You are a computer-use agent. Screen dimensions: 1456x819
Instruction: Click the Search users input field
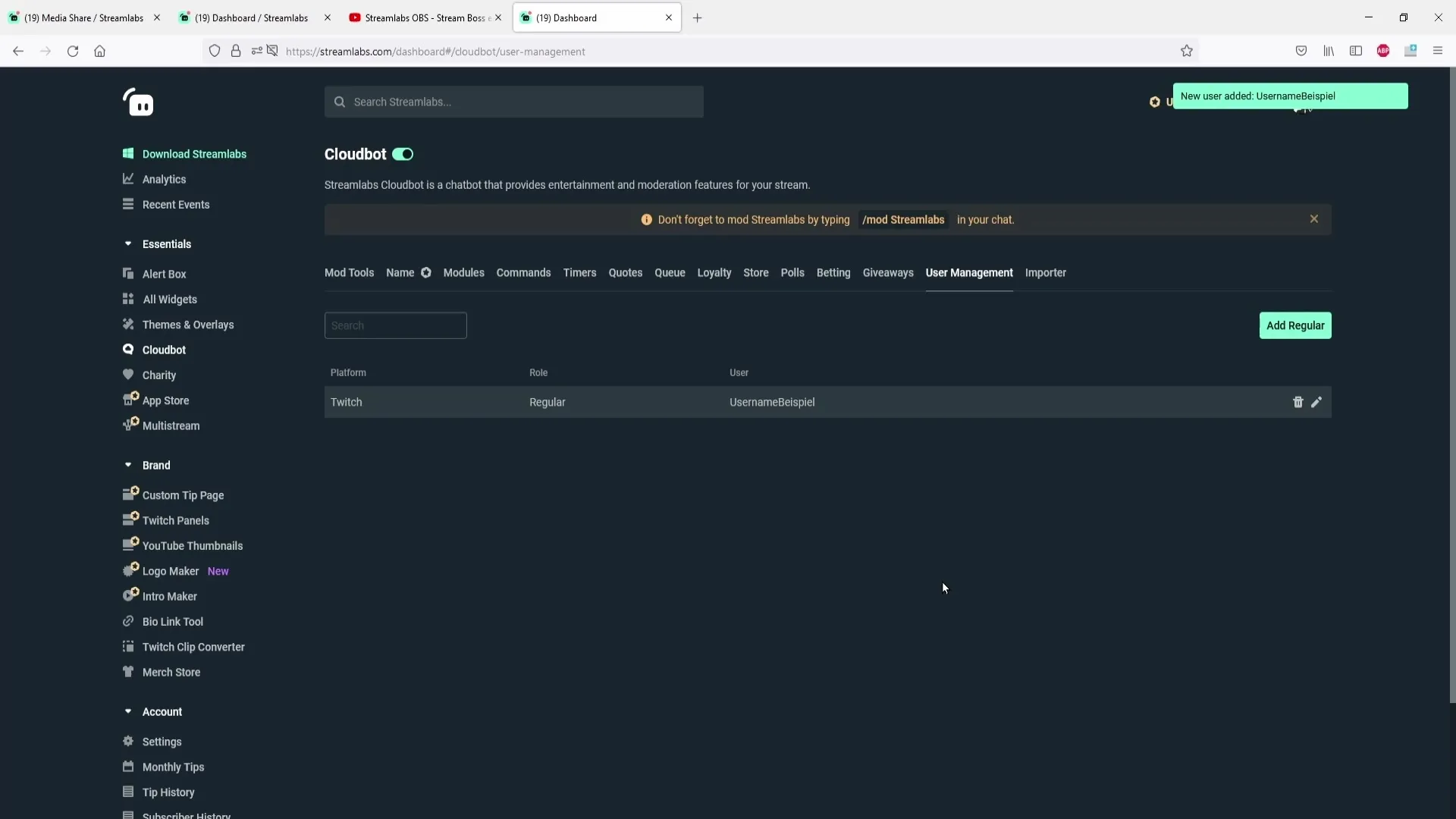[395, 325]
